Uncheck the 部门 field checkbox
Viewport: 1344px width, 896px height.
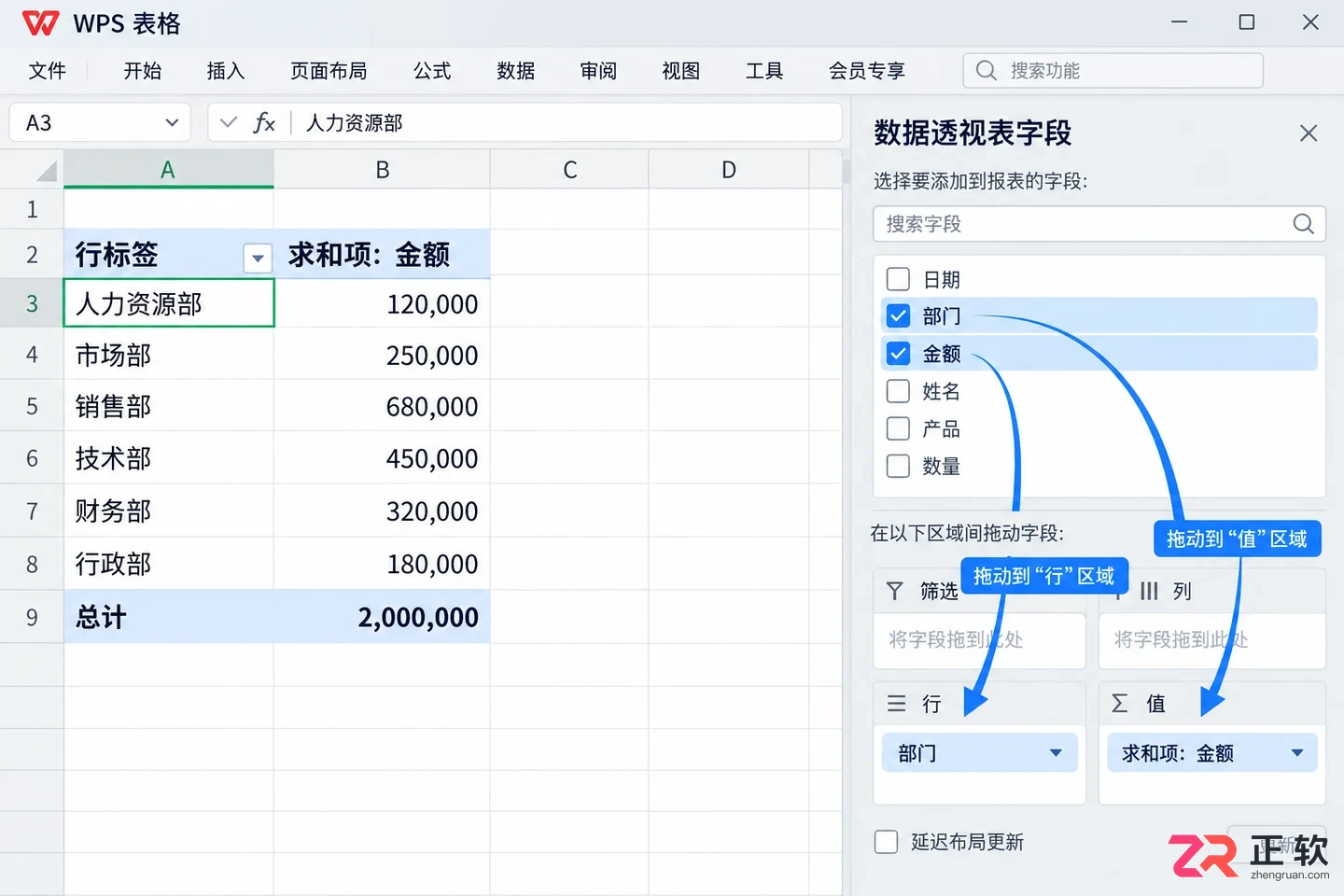coord(898,316)
